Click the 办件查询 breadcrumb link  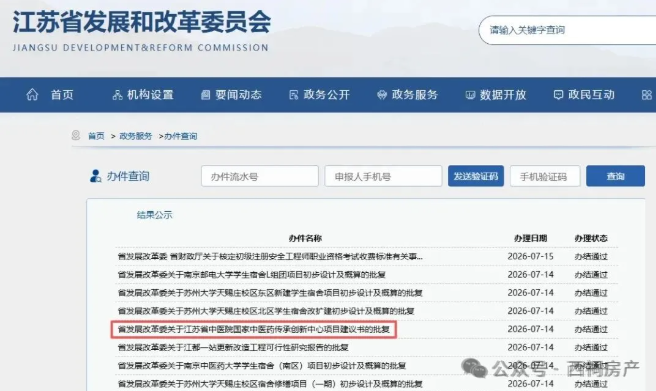click(181, 136)
